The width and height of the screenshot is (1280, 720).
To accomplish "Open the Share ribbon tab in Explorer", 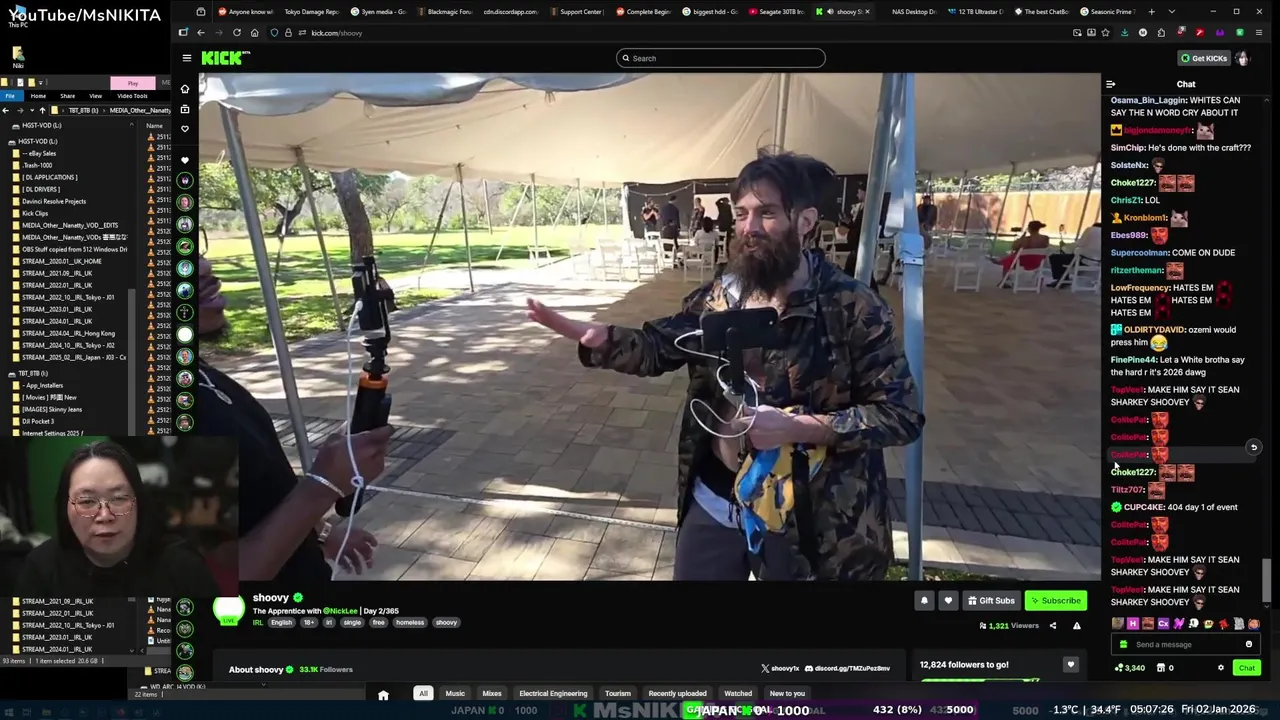I will pos(67,96).
